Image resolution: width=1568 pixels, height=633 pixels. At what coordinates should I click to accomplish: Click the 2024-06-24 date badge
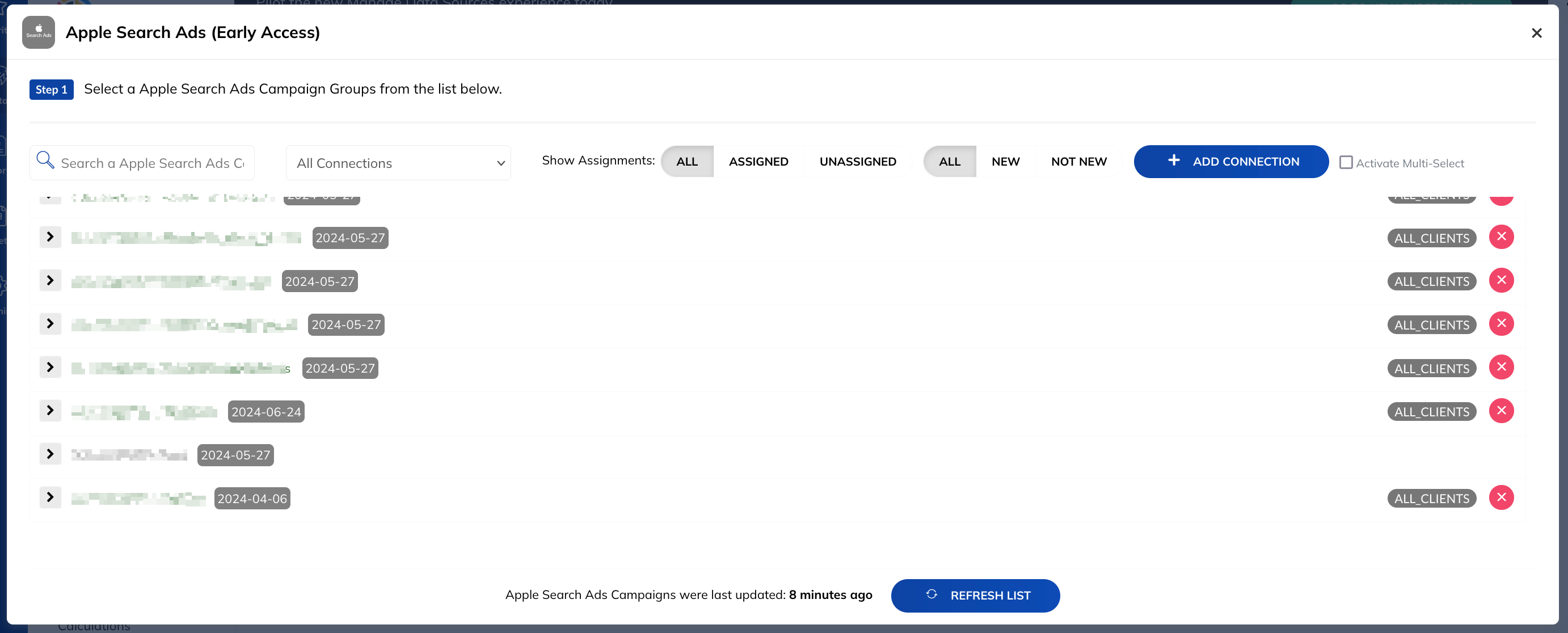click(x=266, y=412)
